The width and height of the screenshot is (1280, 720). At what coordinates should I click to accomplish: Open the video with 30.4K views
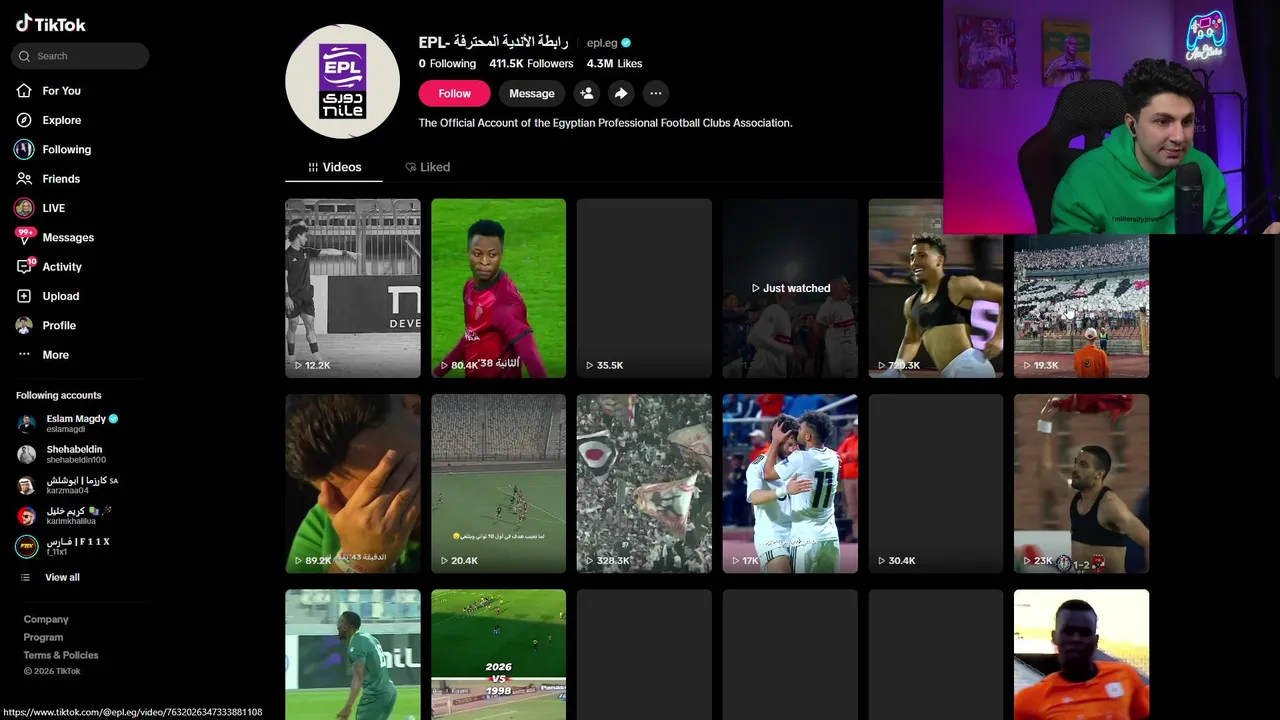(937, 484)
